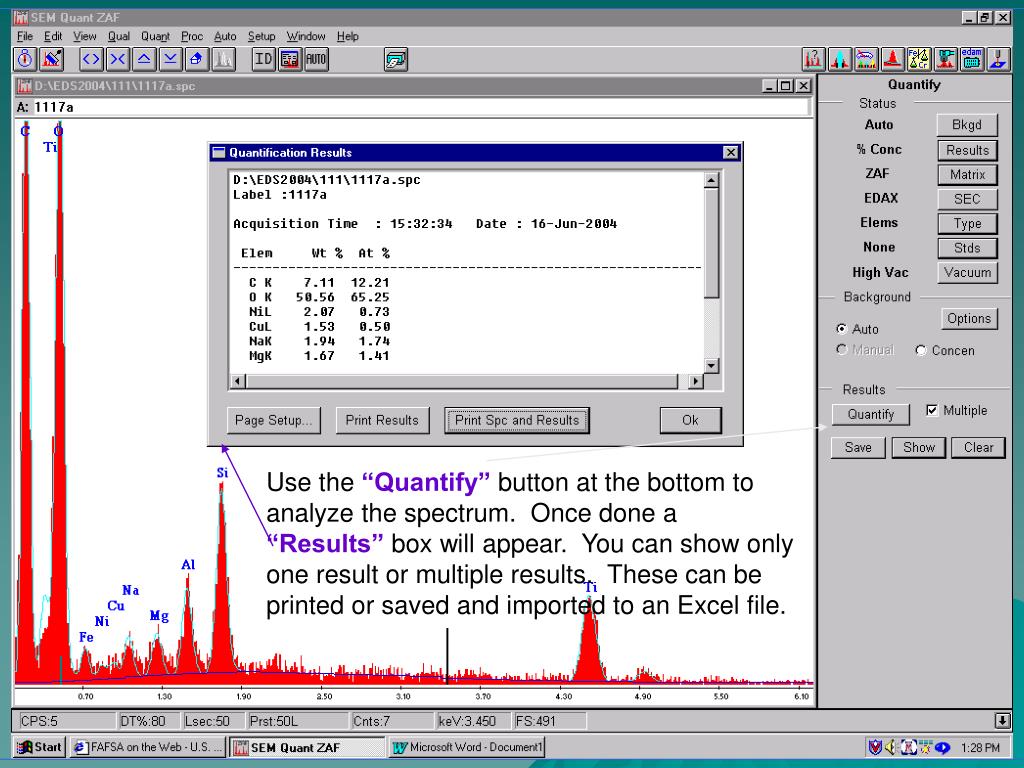Open the Auto menu
Image resolution: width=1024 pixels, height=768 pixels.
click(225, 37)
